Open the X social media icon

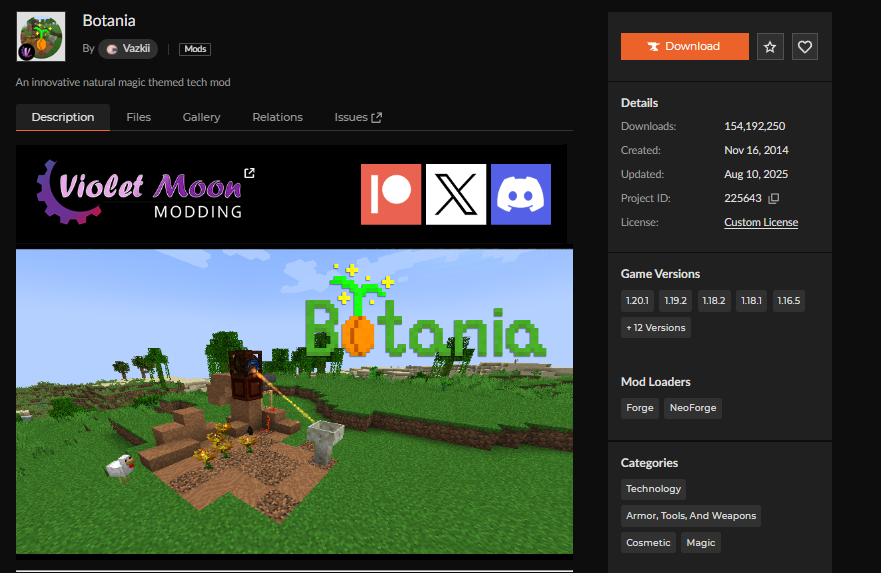pos(456,194)
